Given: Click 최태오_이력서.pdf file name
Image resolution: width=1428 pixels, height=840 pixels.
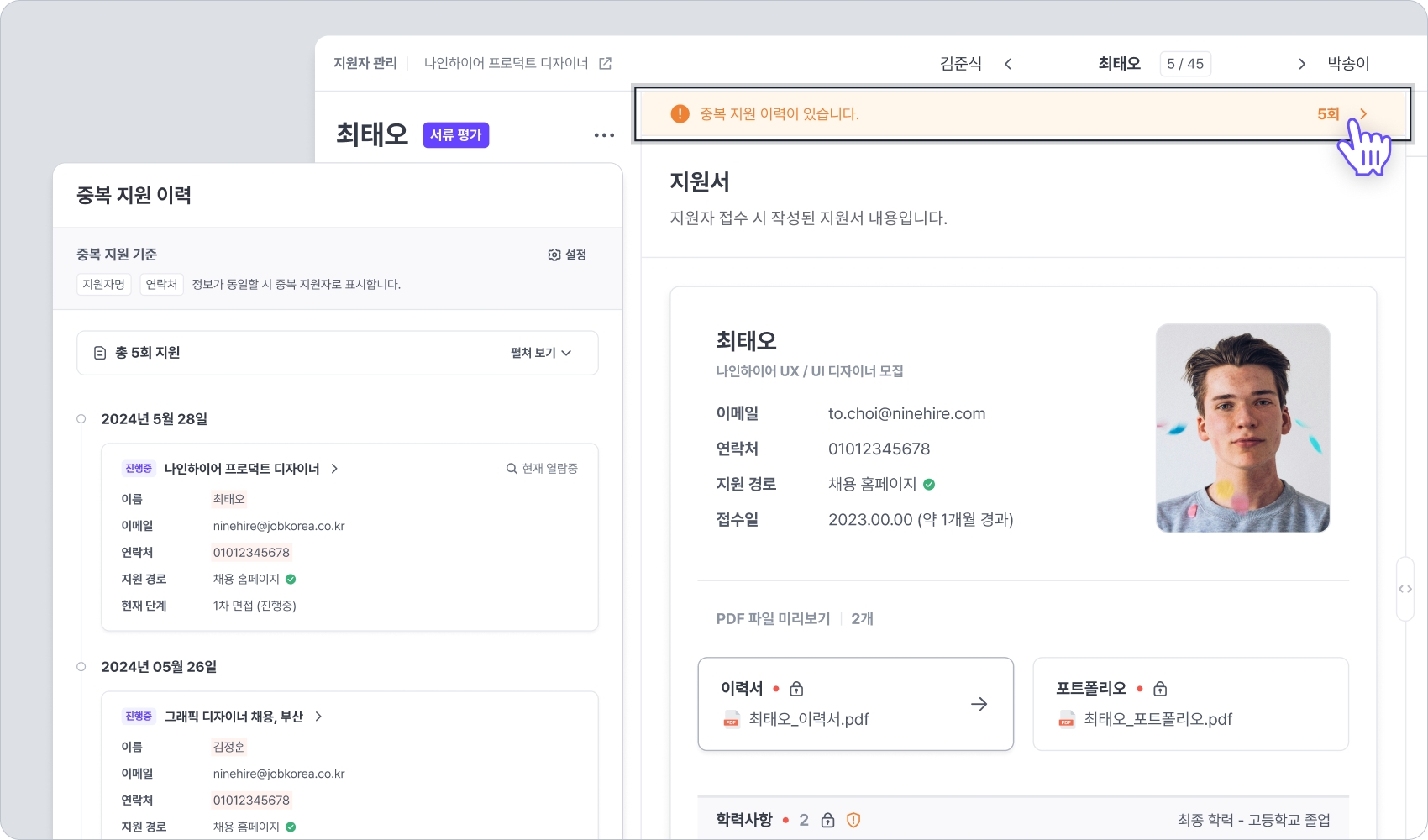Looking at the screenshot, I should click(x=809, y=719).
